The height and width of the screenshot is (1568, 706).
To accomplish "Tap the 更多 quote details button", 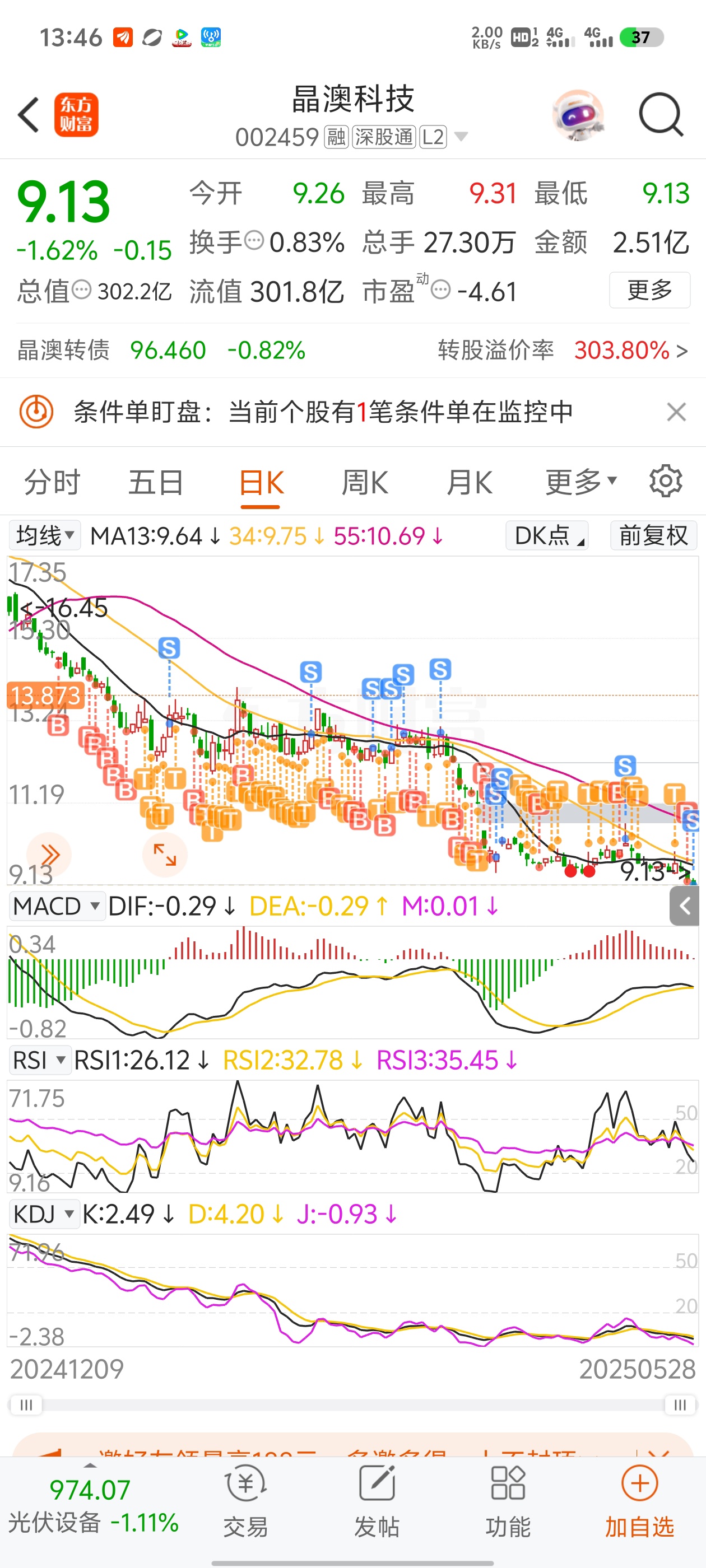I will pos(649,290).
